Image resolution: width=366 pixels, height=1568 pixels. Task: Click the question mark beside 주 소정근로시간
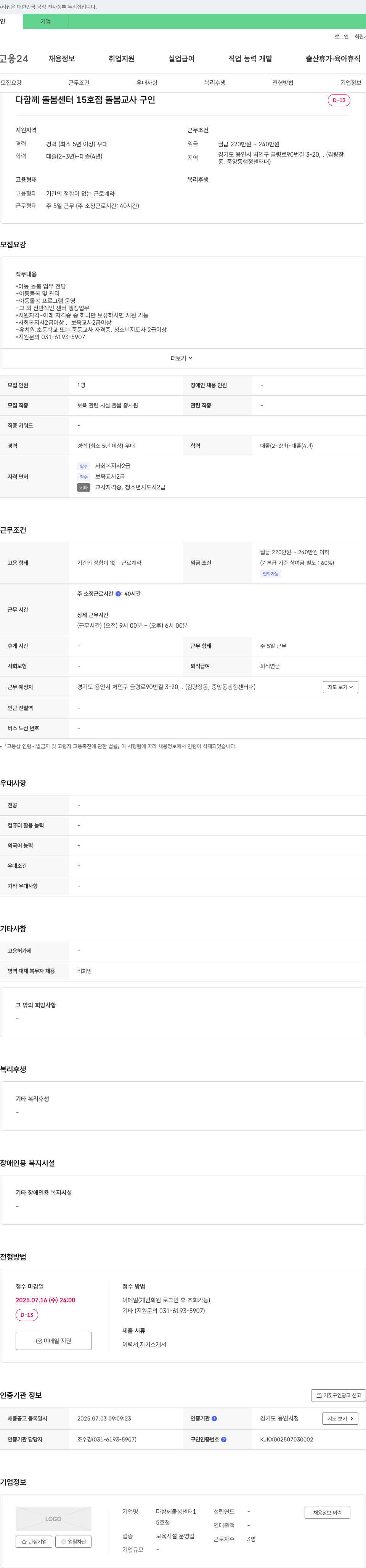pos(118,593)
